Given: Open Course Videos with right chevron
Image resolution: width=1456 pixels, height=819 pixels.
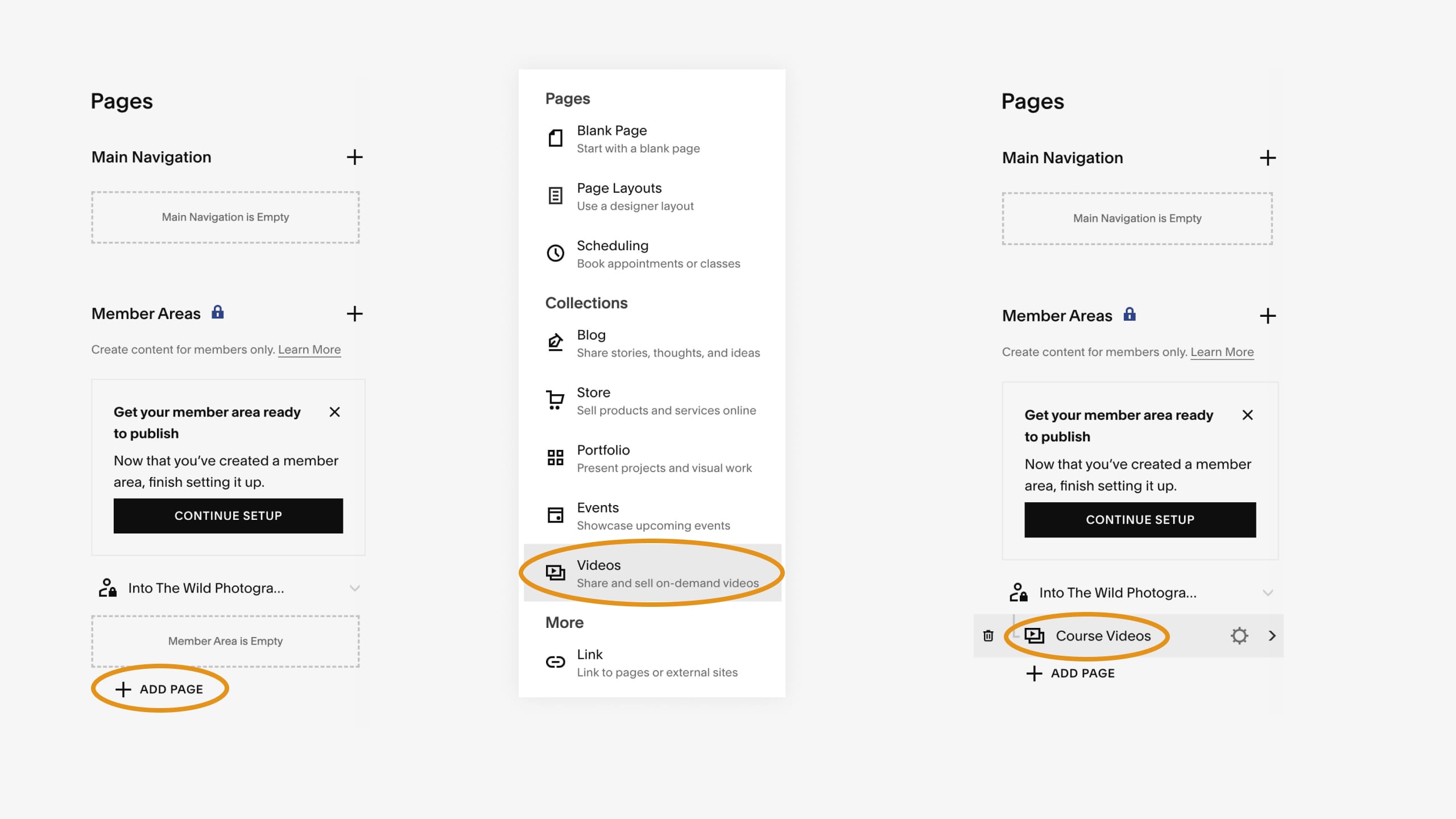Looking at the screenshot, I should 1272,636.
